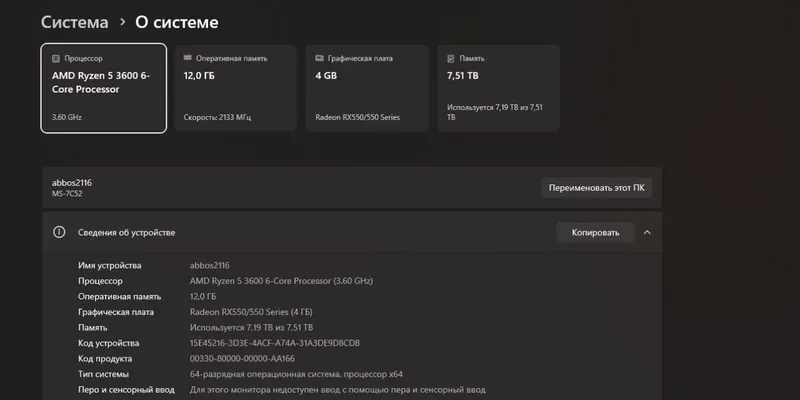Click Переименовать этот ПК button
The height and width of the screenshot is (400, 800).
(x=596, y=188)
